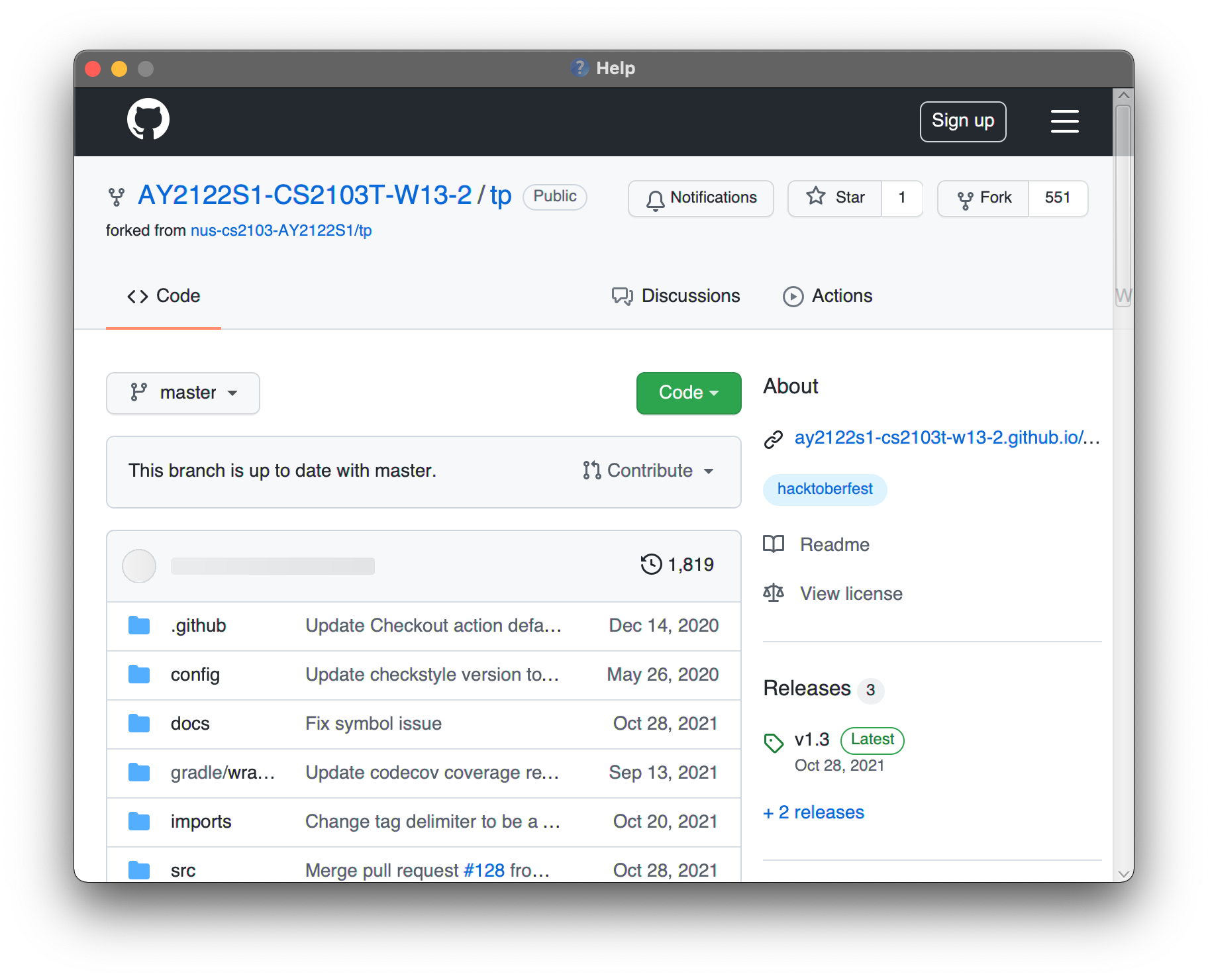
Task: Click the Notifications bell button
Action: 701,198
